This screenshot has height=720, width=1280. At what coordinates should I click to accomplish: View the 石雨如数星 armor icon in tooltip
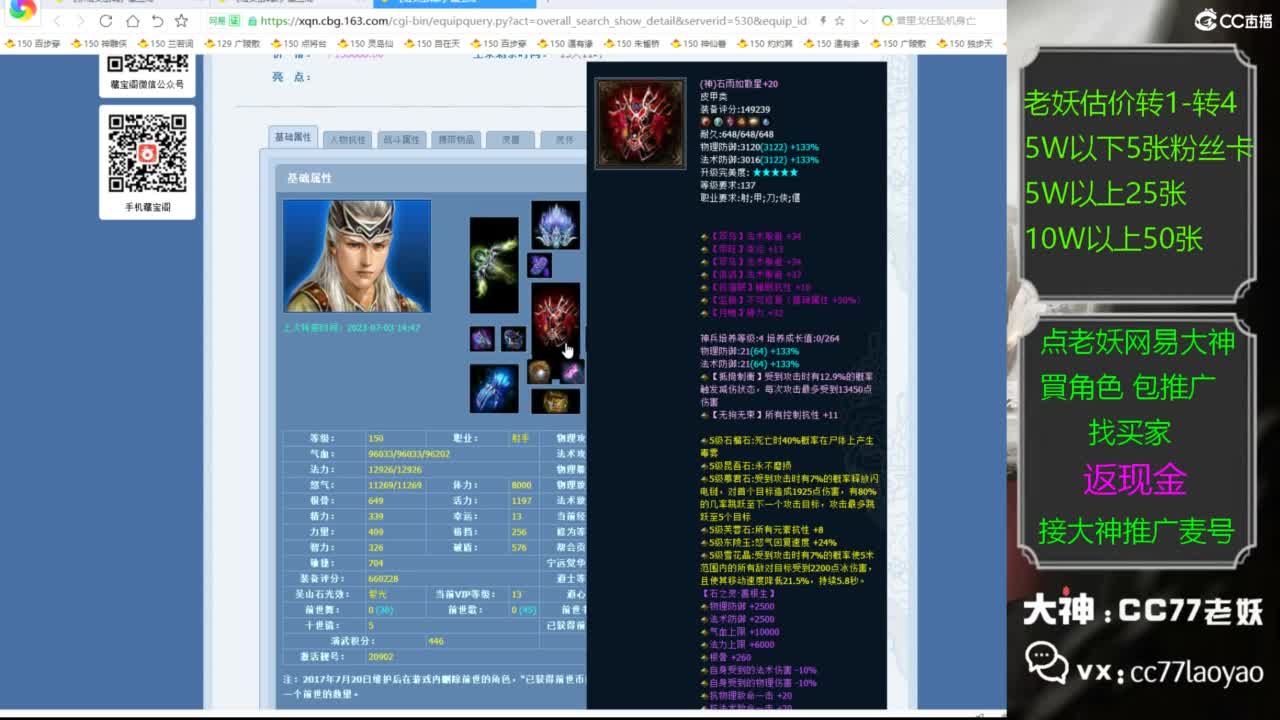pyautogui.click(x=640, y=122)
